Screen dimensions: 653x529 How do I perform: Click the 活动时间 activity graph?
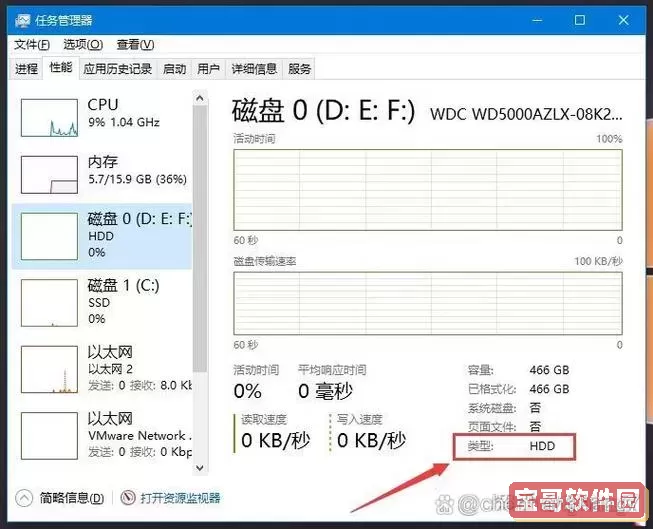point(428,190)
